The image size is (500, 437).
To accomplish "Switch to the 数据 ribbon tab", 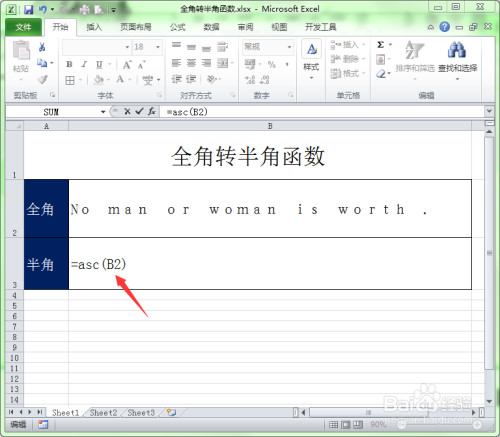I will click(x=211, y=27).
